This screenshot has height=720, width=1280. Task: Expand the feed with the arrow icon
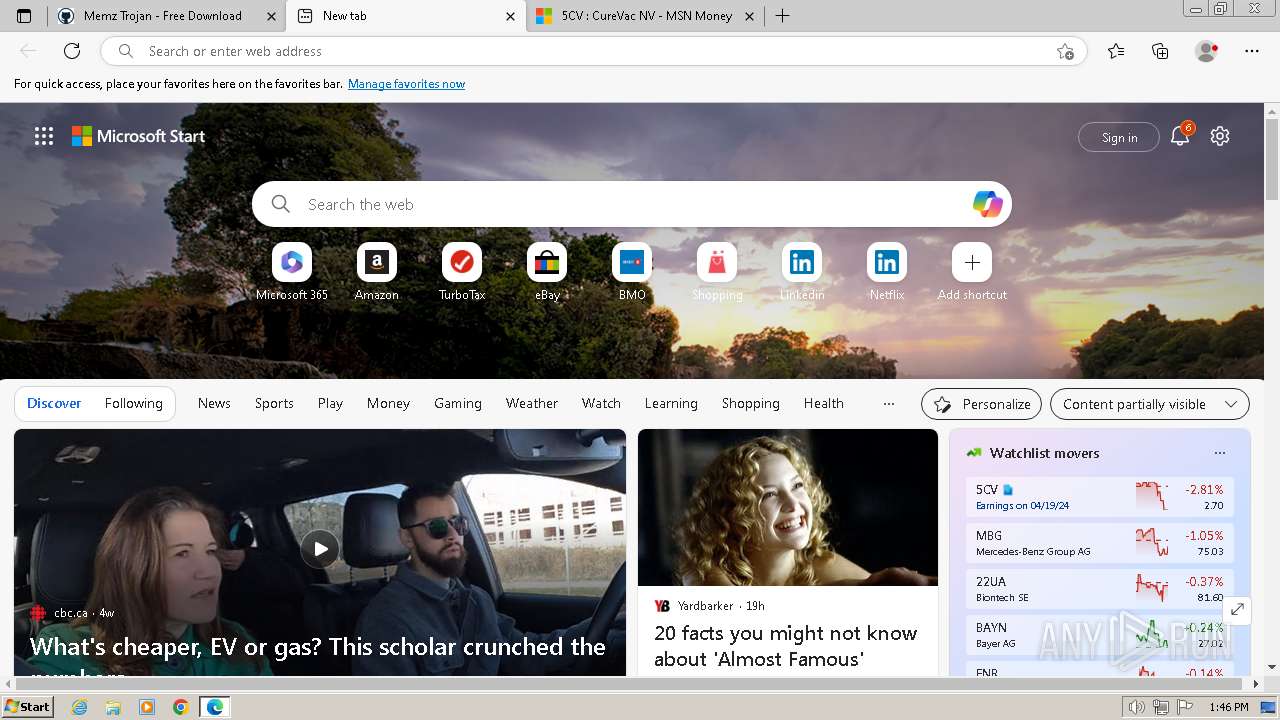click(1237, 609)
